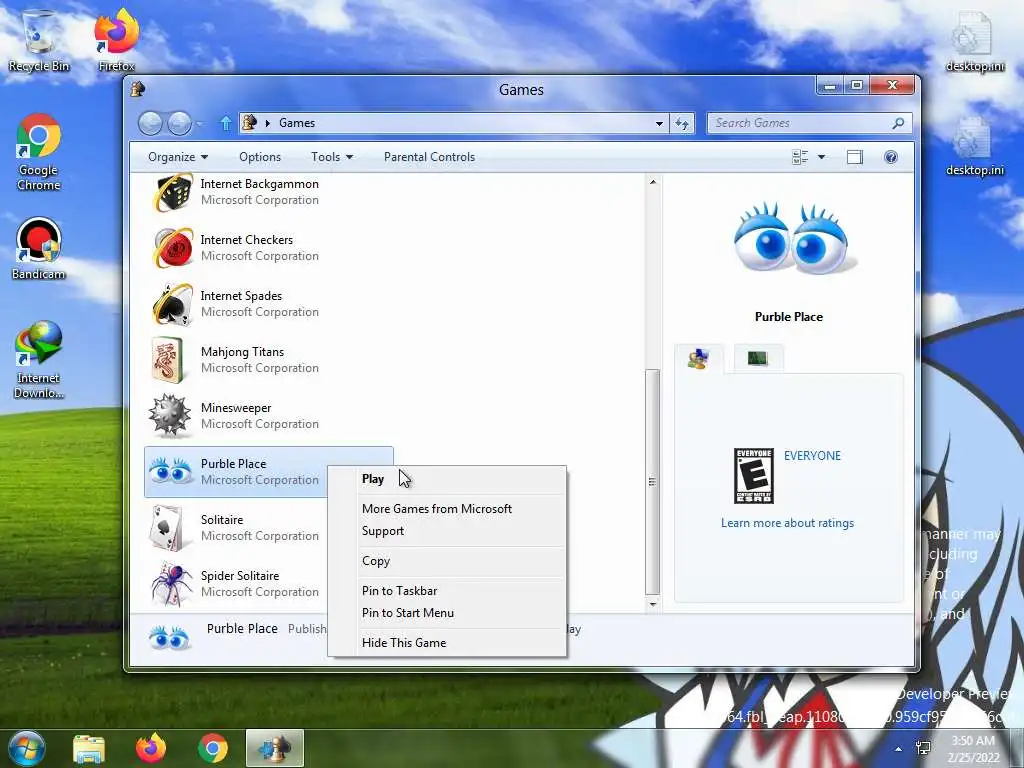
Task: Click the Forward navigation button
Action: pyautogui.click(x=180, y=123)
